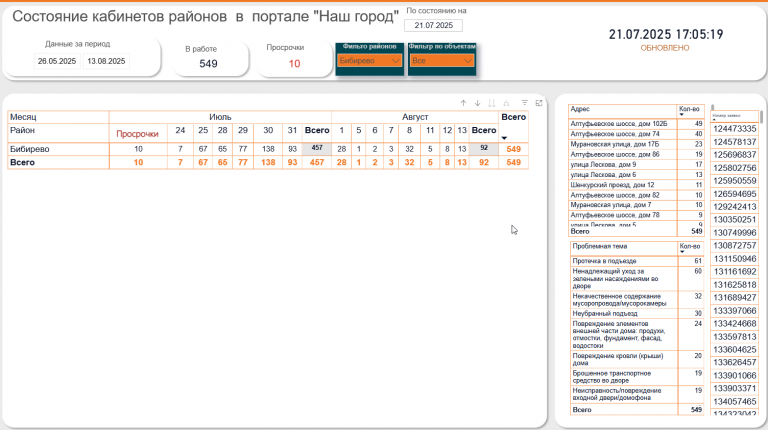768x430 pixels.
Task: Select request number 129242413
Action: pyautogui.click(x=735, y=207)
